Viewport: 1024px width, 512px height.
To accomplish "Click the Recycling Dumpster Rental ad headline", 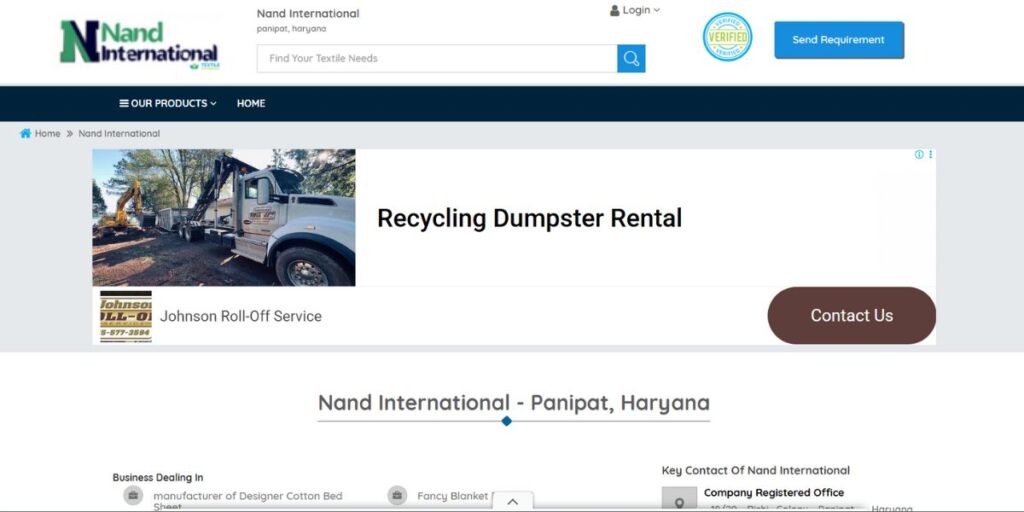I will (529, 218).
